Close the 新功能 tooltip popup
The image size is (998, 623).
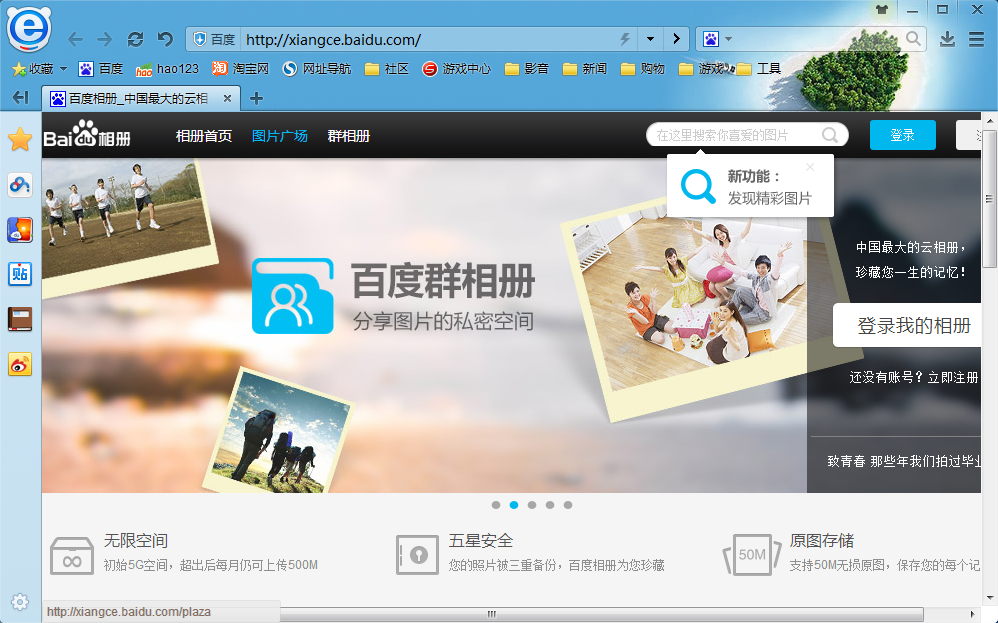click(810, 167)
